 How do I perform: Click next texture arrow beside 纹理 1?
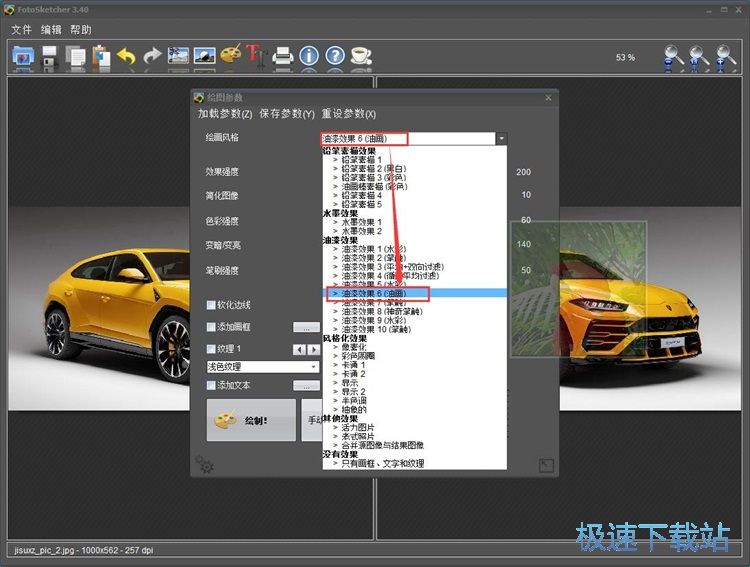(314, 349)
